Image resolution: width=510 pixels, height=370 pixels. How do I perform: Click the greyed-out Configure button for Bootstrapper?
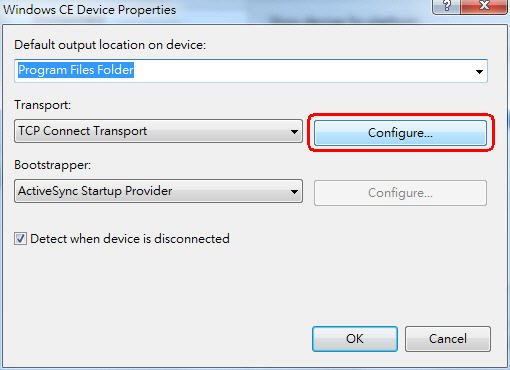[400, 193]
